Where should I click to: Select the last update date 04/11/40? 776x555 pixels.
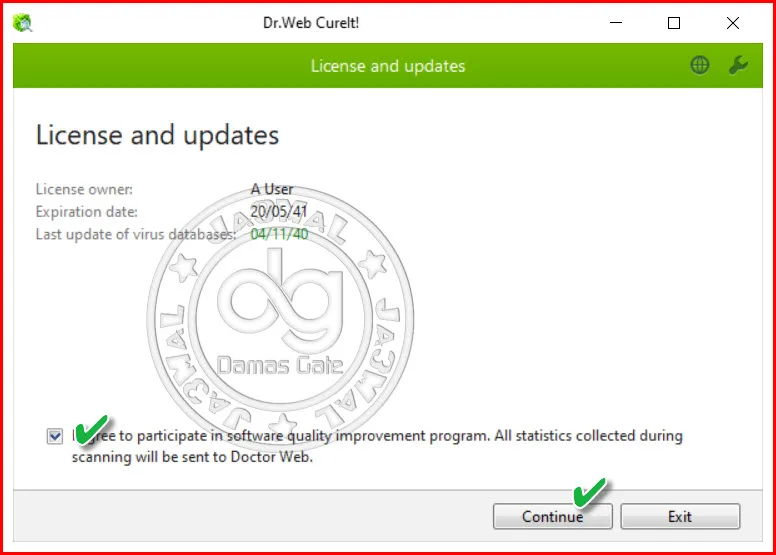(279, 234)
